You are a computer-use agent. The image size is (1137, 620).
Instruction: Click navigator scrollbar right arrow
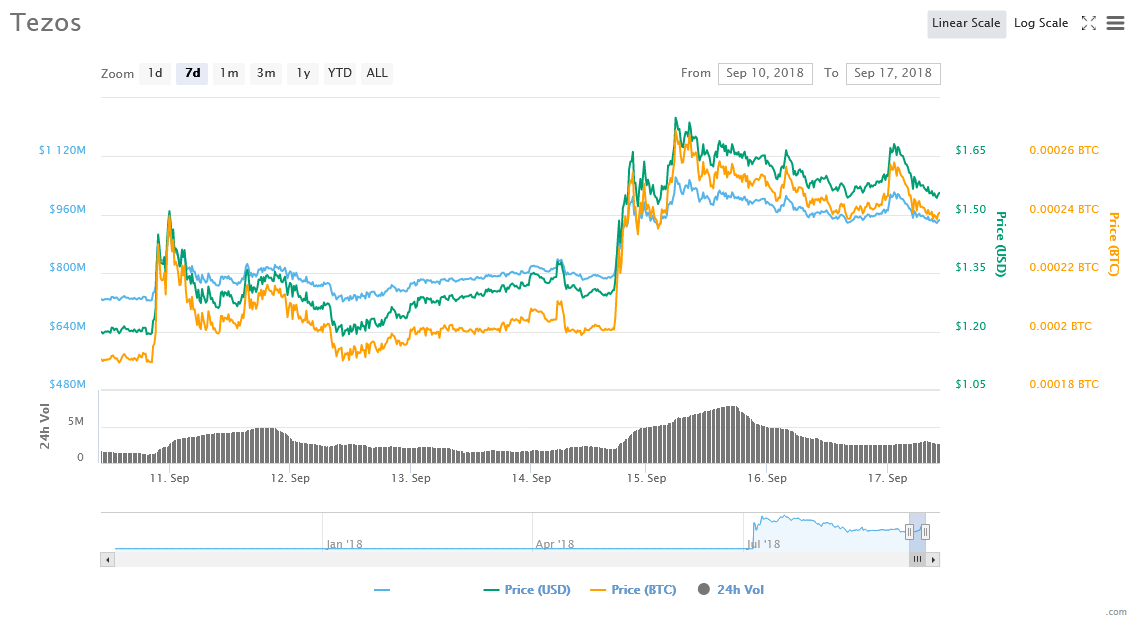click(933, 560)
